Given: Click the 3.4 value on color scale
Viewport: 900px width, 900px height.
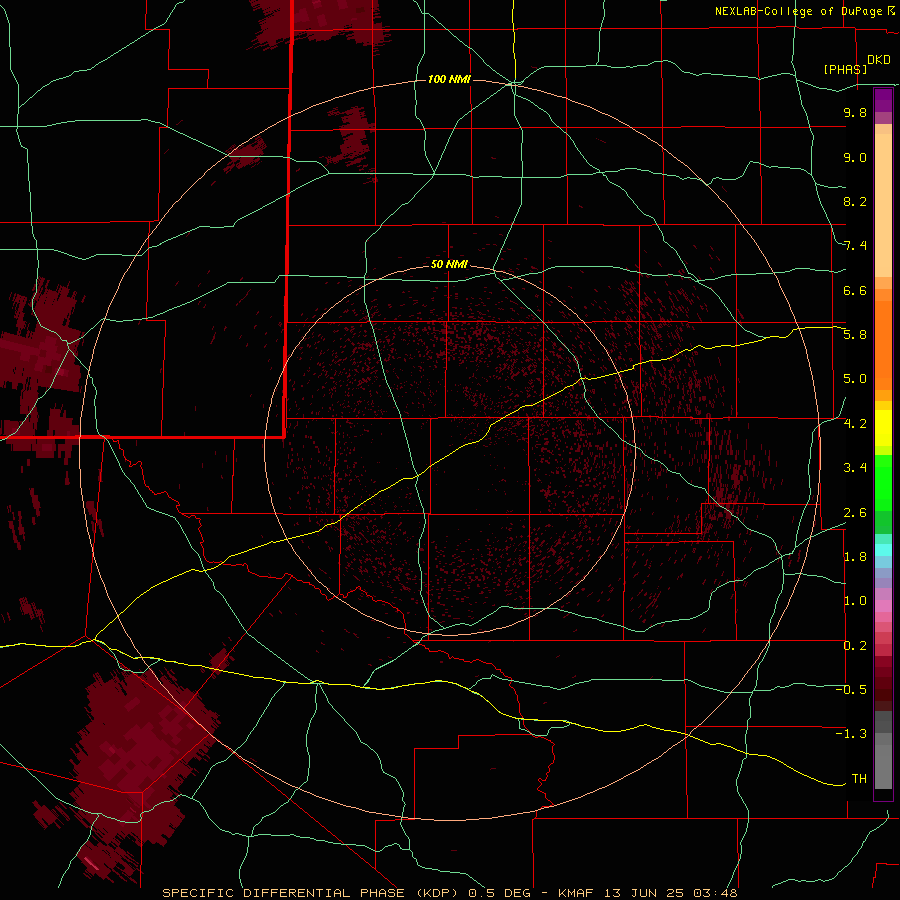Looking at the screenshot, I should [x=855, y=468].
